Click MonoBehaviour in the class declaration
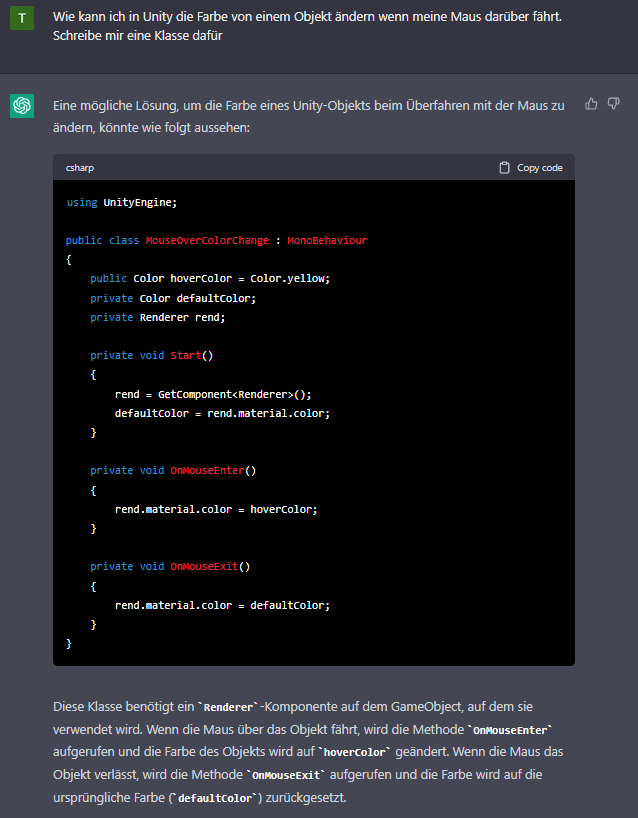Image resolution: width=638 pixels, height=818 pixels. [327, 240]
